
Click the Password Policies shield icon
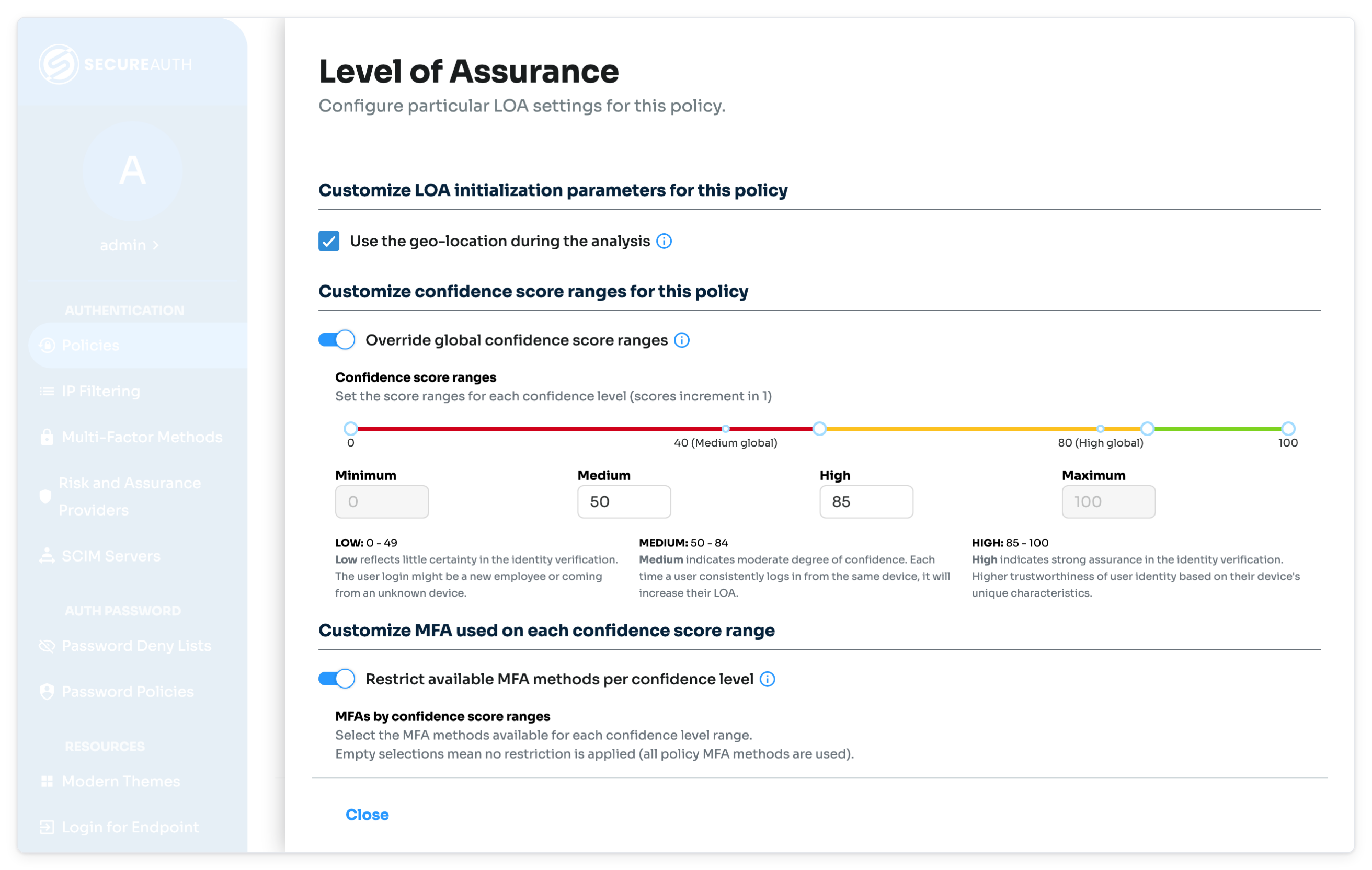(x=47, y=692)
